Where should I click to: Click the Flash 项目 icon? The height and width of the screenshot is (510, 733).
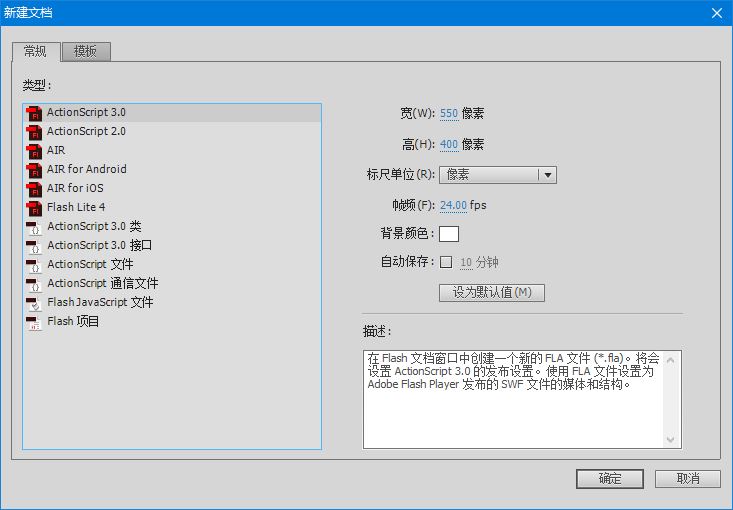34,322
